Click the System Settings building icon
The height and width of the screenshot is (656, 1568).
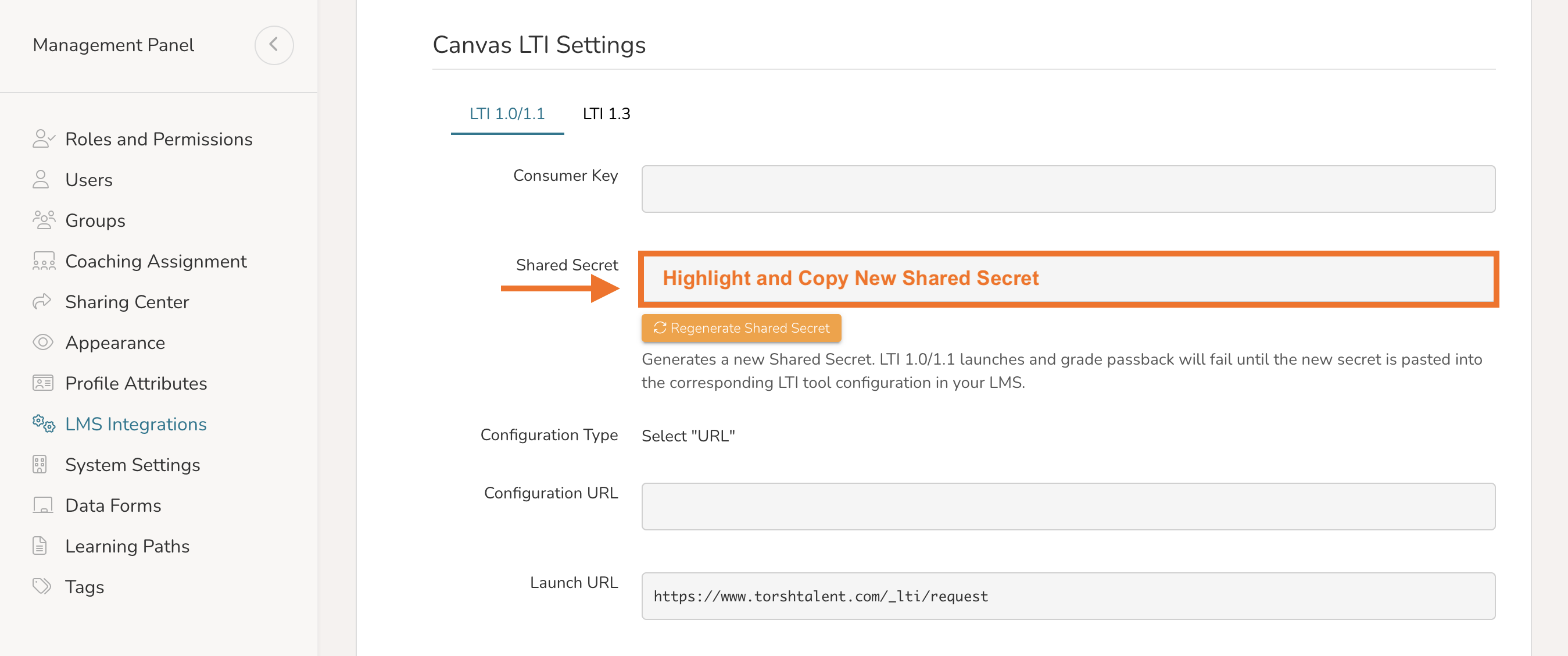point(40,464)
